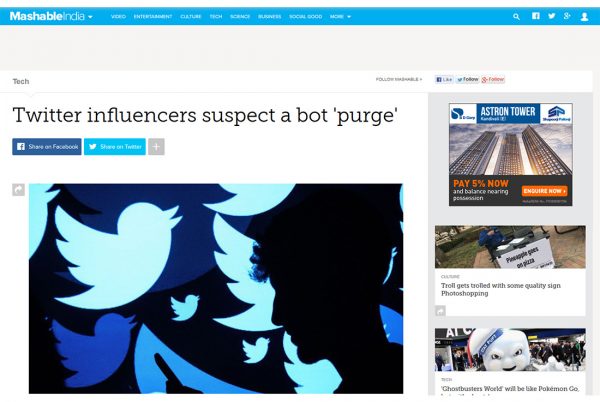Open the troll sign Photoshopping story
Viewport: 600px width, 402px height.
click(501, 289)
